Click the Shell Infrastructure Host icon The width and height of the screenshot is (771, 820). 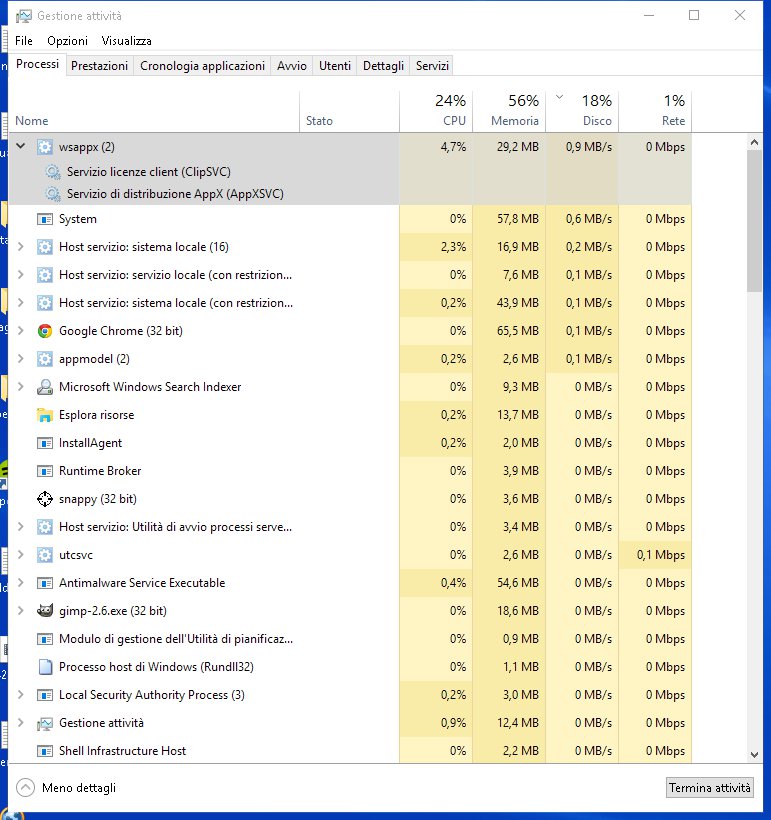45,751
